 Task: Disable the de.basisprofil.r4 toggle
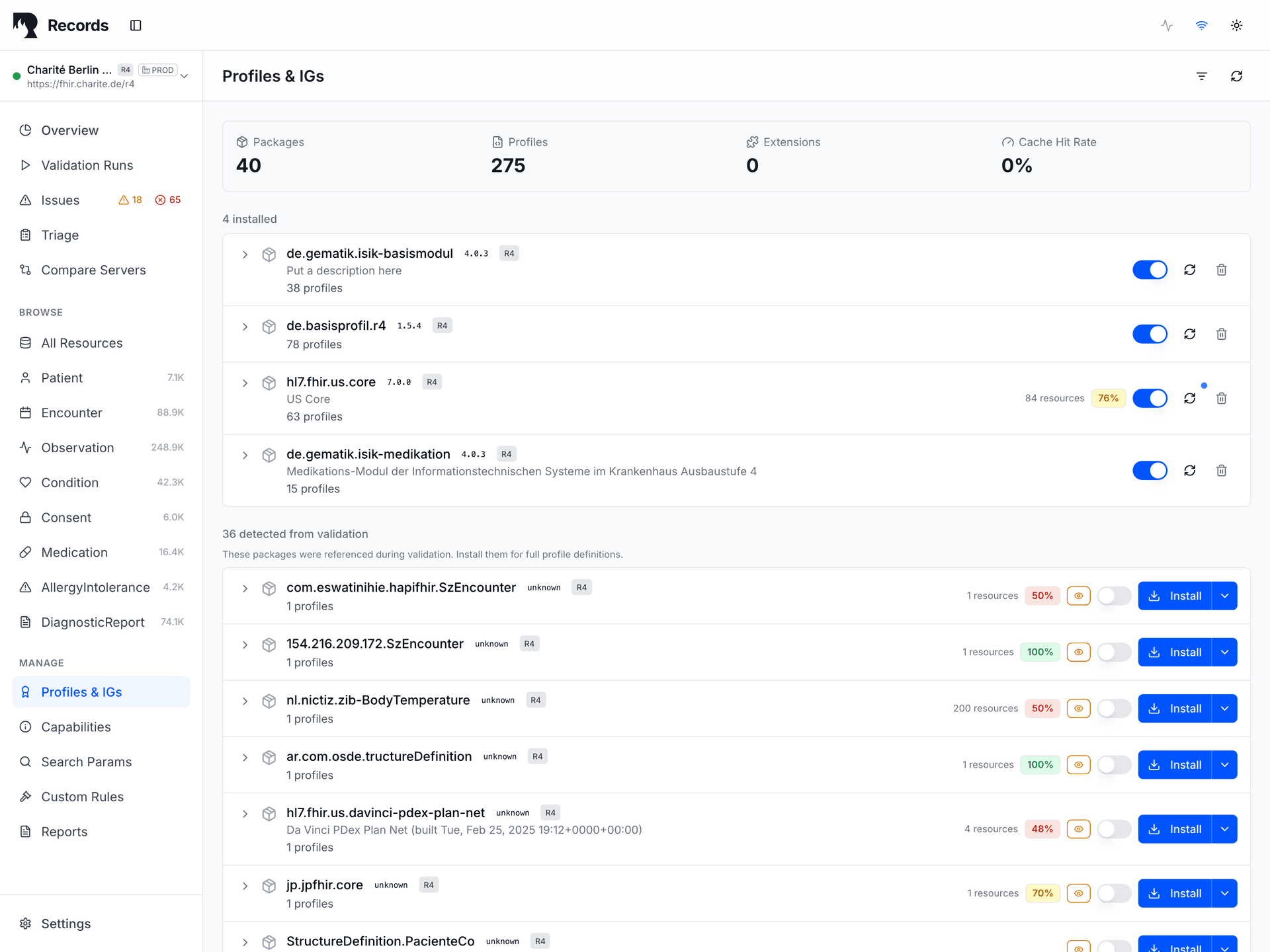[x=1150, y=334]
